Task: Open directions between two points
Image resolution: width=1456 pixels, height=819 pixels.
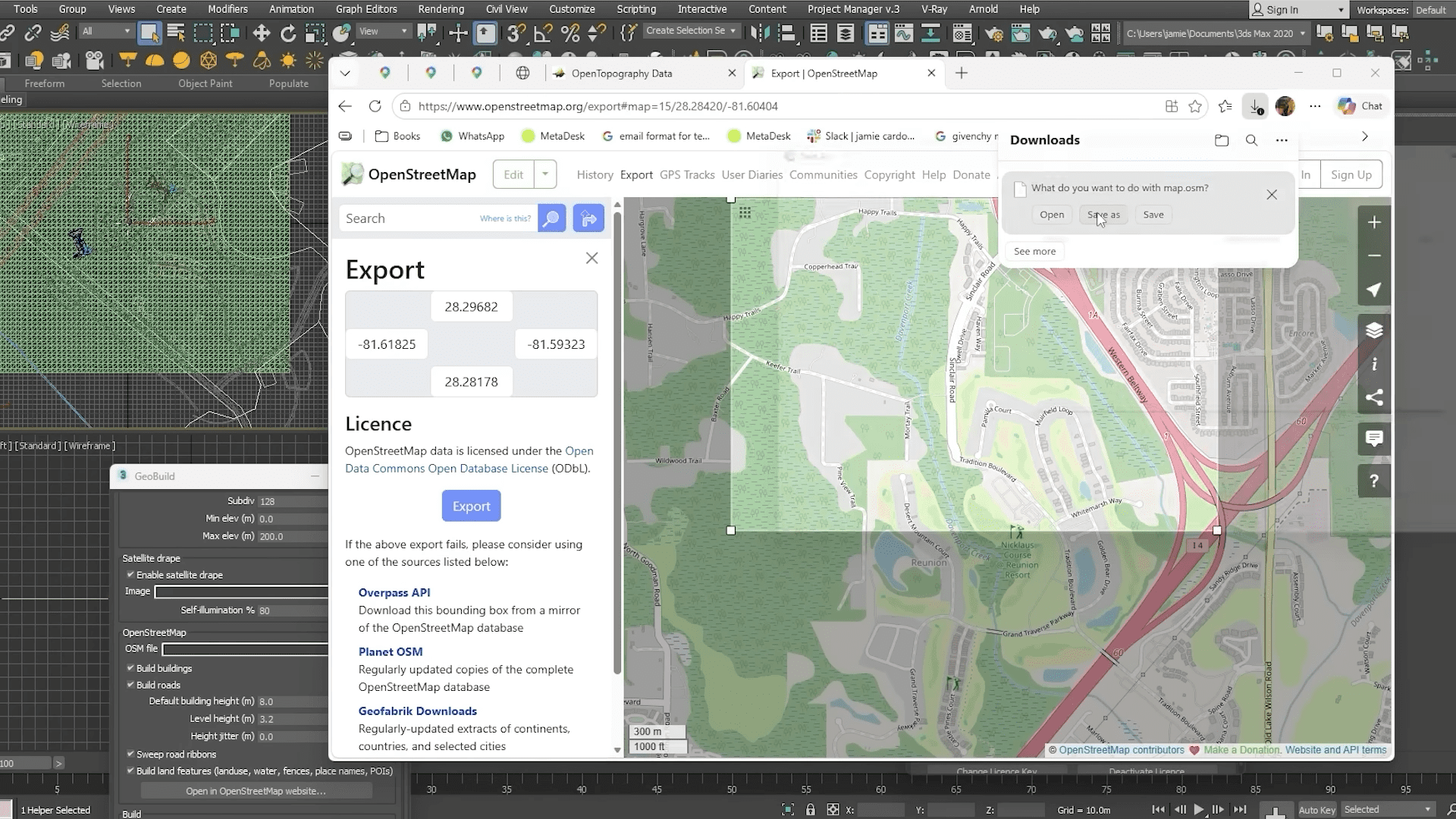Action: coord(588,218)
